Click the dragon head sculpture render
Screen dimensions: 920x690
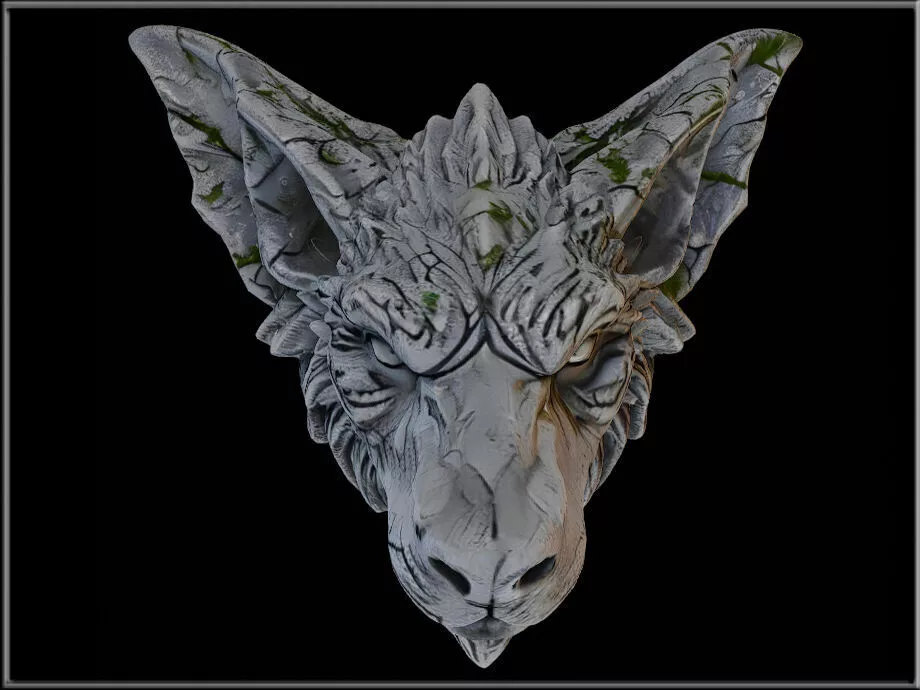coord(465,346)
